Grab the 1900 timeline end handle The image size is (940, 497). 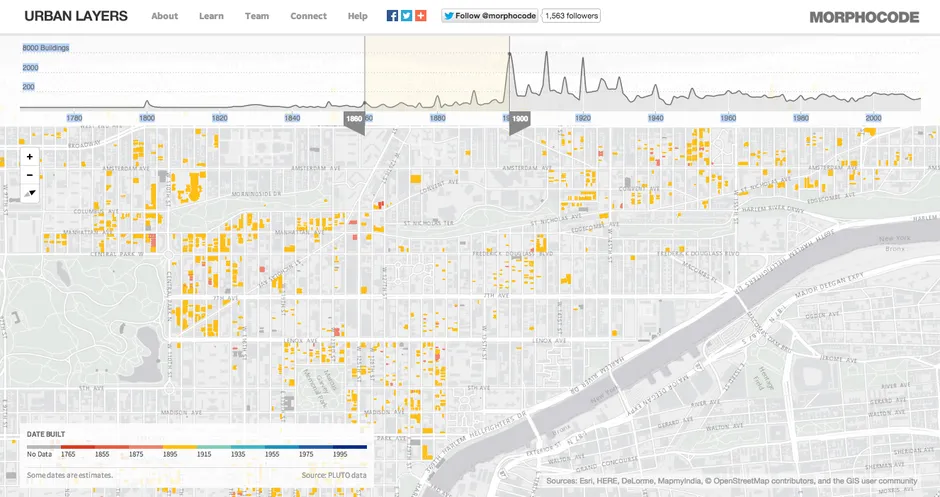tap(519, 120)
